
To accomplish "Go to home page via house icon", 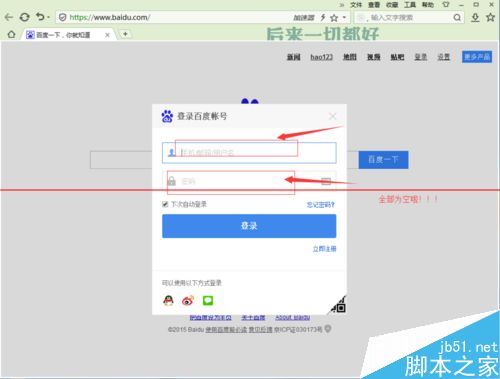I will pyautogui.click(x=11, y=35).
